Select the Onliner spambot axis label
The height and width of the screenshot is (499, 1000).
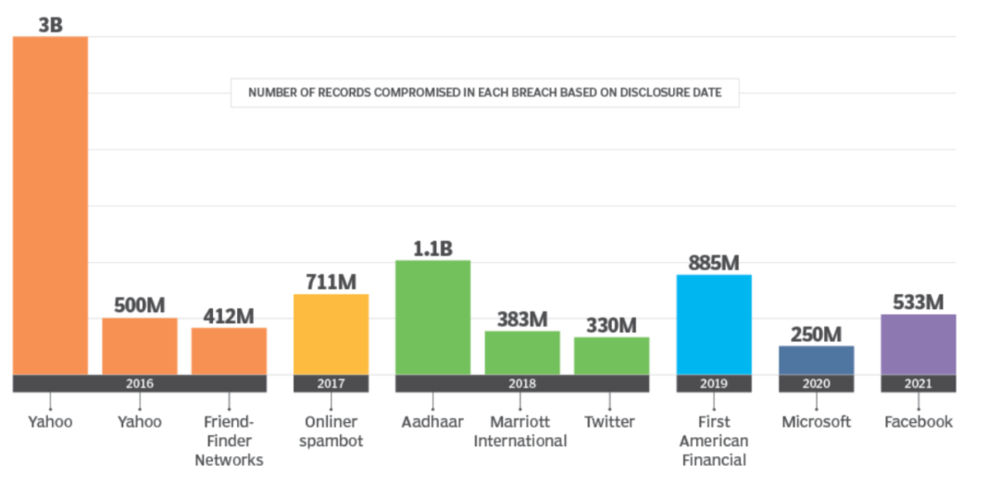330,431
